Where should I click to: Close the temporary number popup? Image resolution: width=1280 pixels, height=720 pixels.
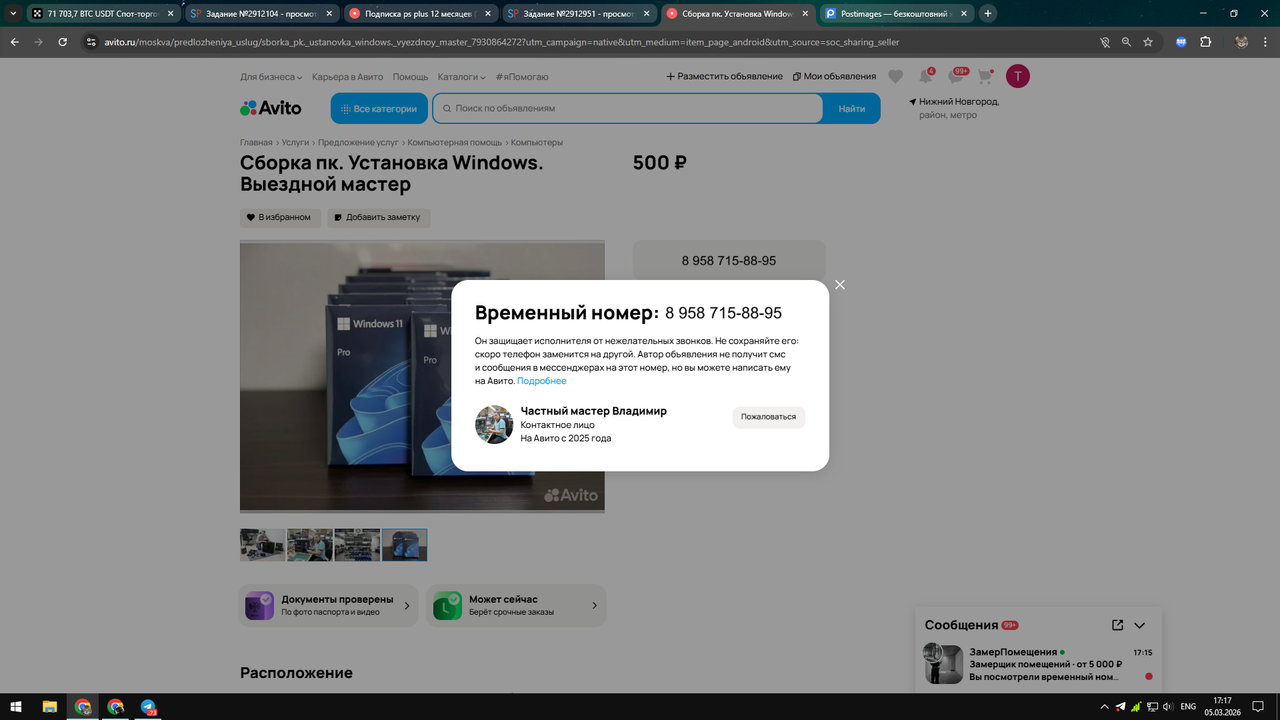[x=840, y=285]
